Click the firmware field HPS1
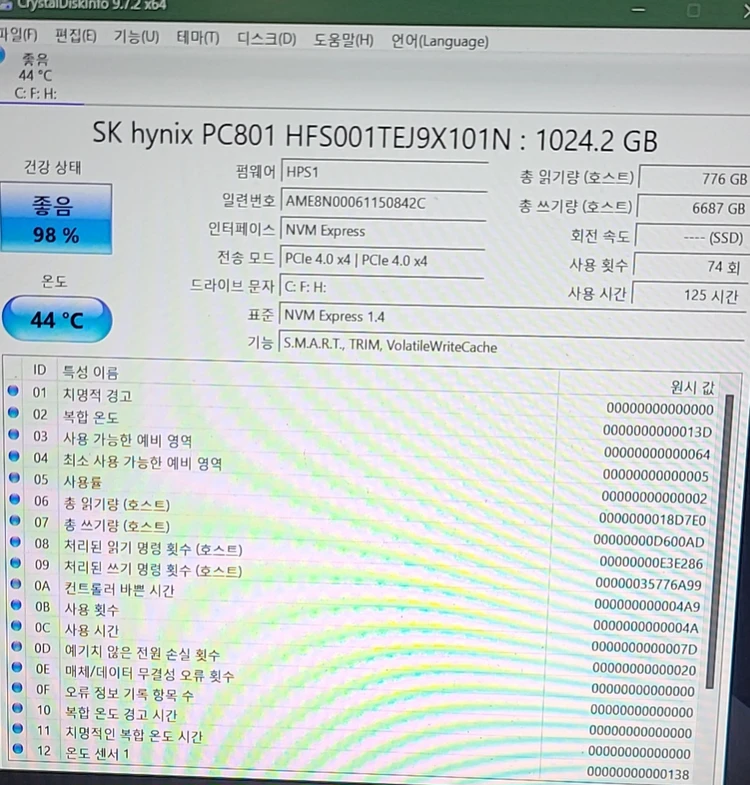 384,173
